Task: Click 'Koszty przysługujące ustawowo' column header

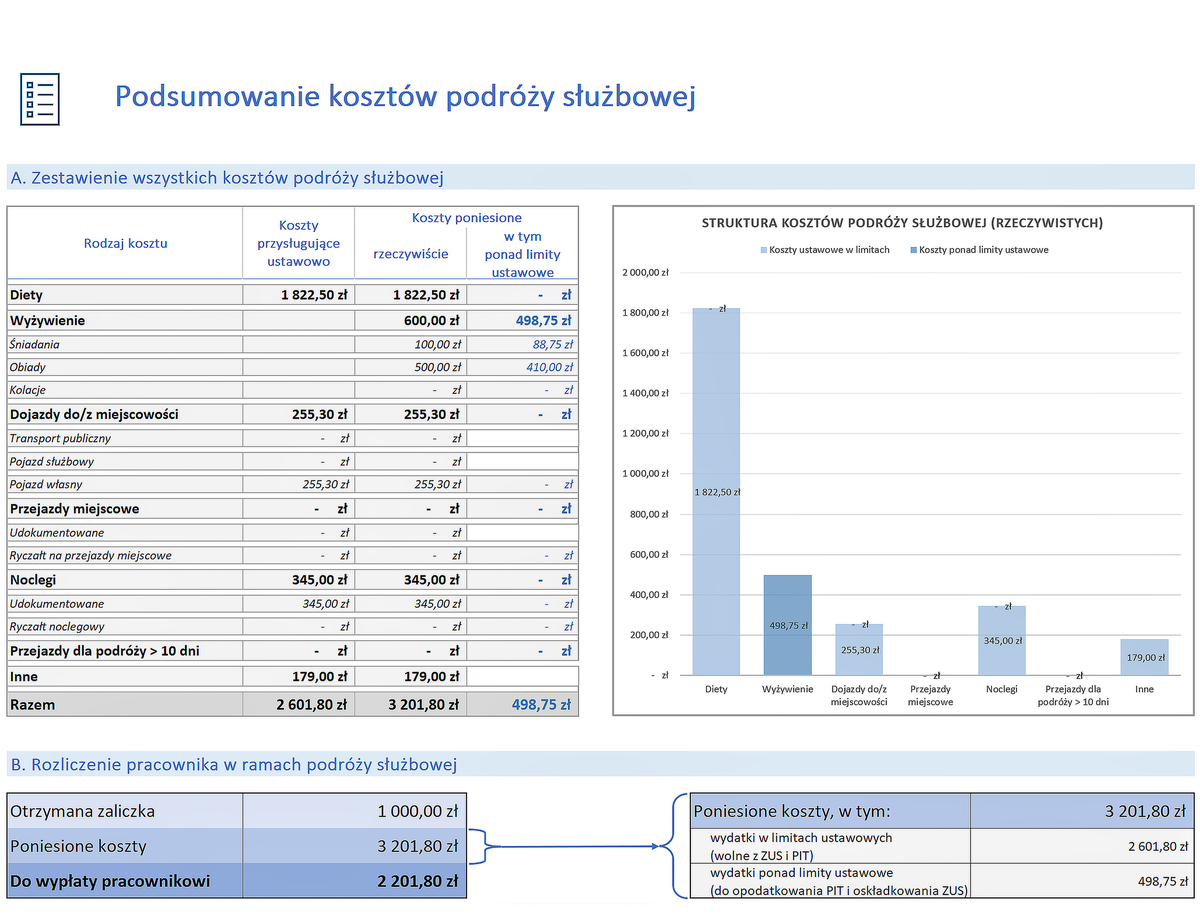Action: (x=298, y=243)
